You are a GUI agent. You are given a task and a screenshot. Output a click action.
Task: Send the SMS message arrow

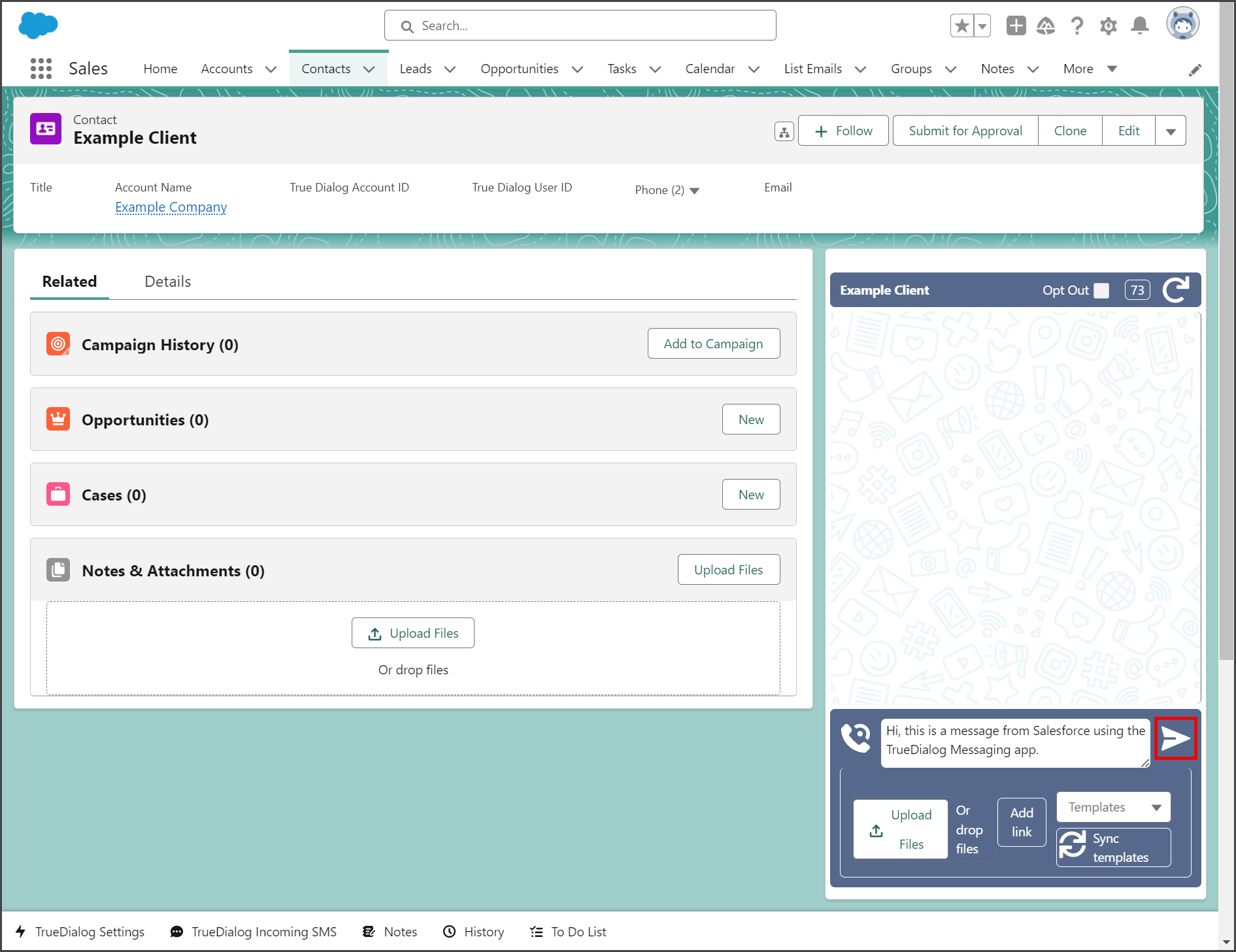1175,738
